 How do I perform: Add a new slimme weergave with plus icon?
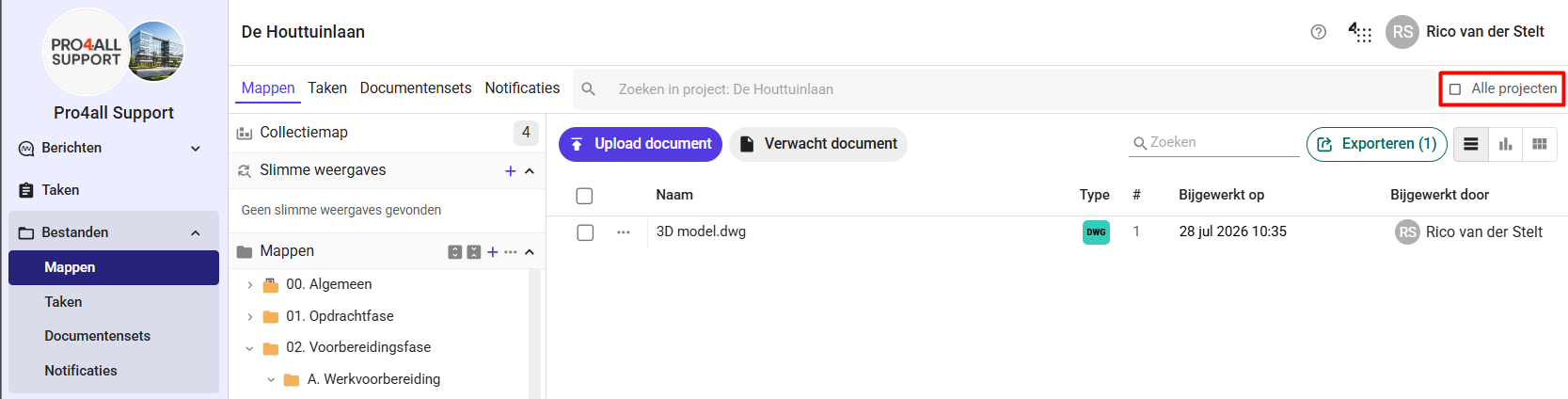click(510, 171)
